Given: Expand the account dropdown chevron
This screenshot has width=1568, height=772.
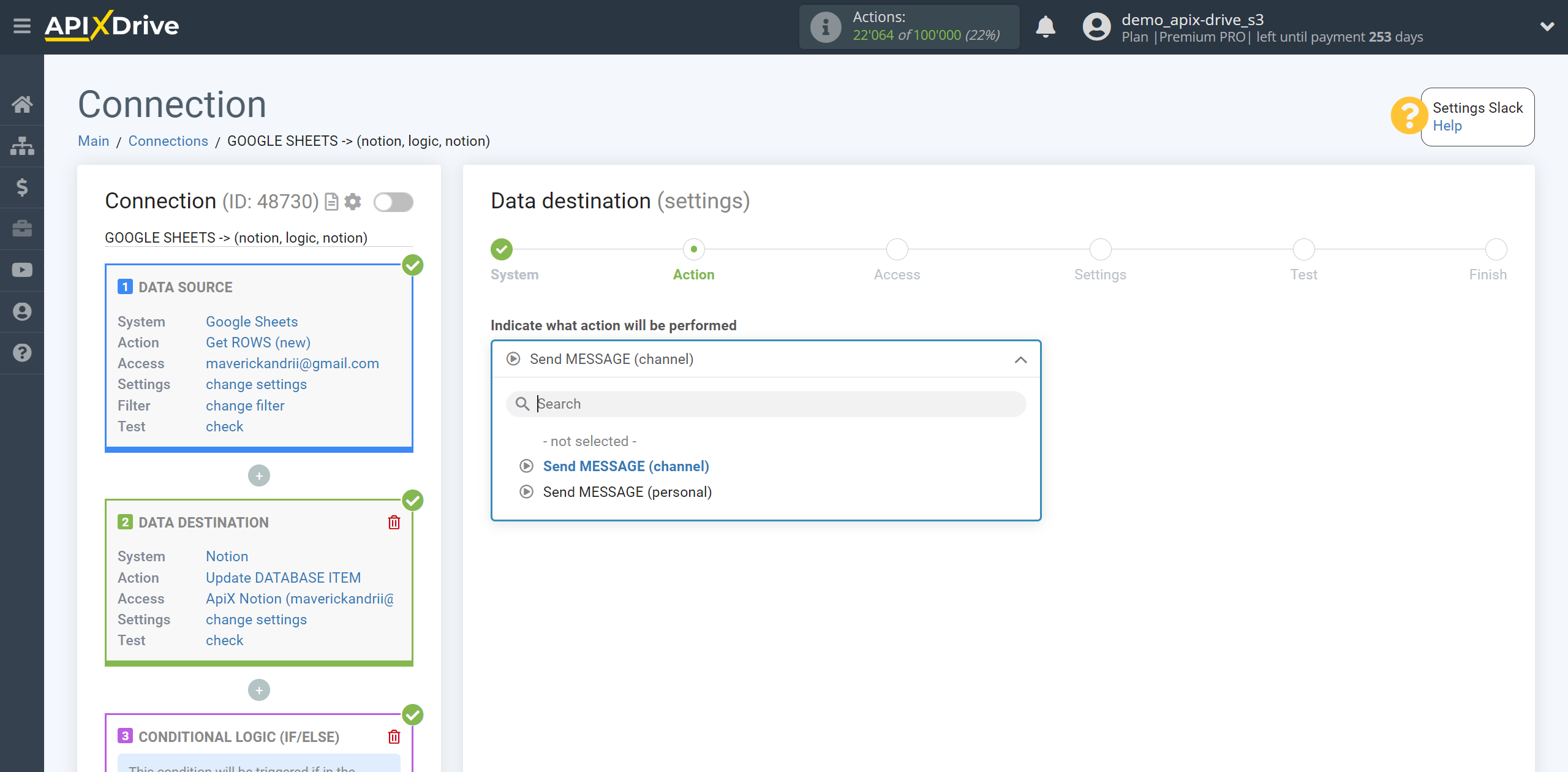Looking at the screenshot, I should 1547,26.
